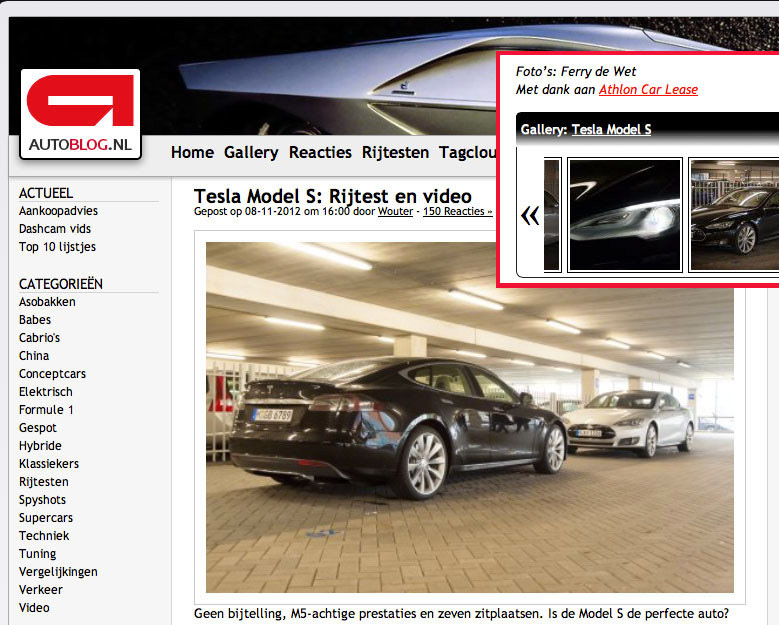Select the Klassiekers category

(49, 464)
